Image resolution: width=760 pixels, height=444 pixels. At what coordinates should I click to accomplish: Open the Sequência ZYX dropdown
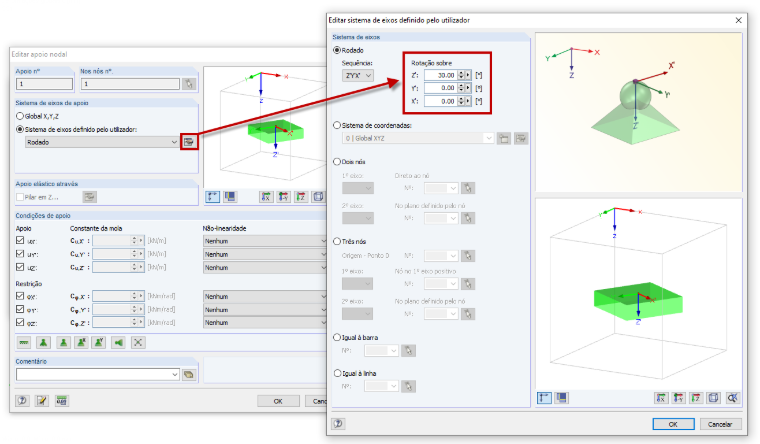[x=358, y=76]
